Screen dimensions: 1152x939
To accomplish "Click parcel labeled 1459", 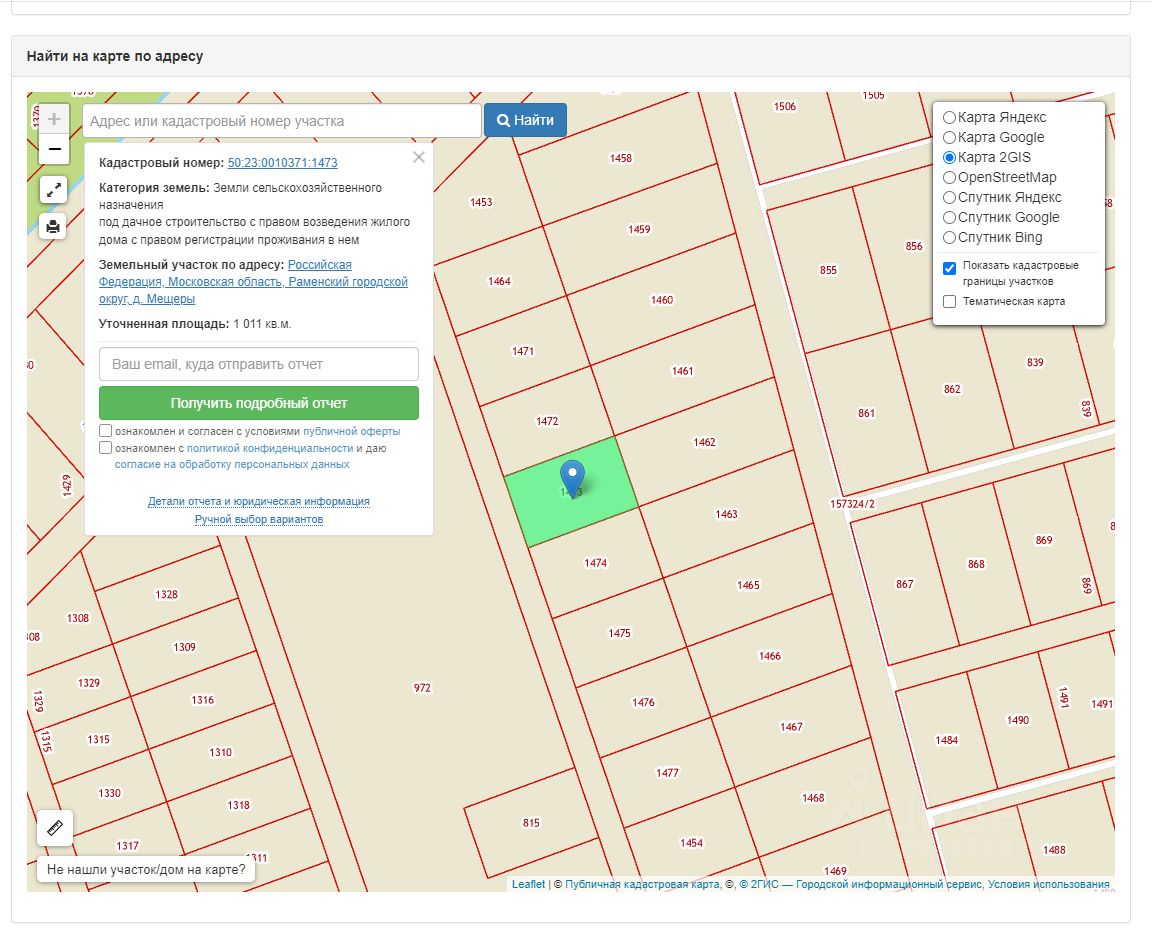I will tap(639, 229).
